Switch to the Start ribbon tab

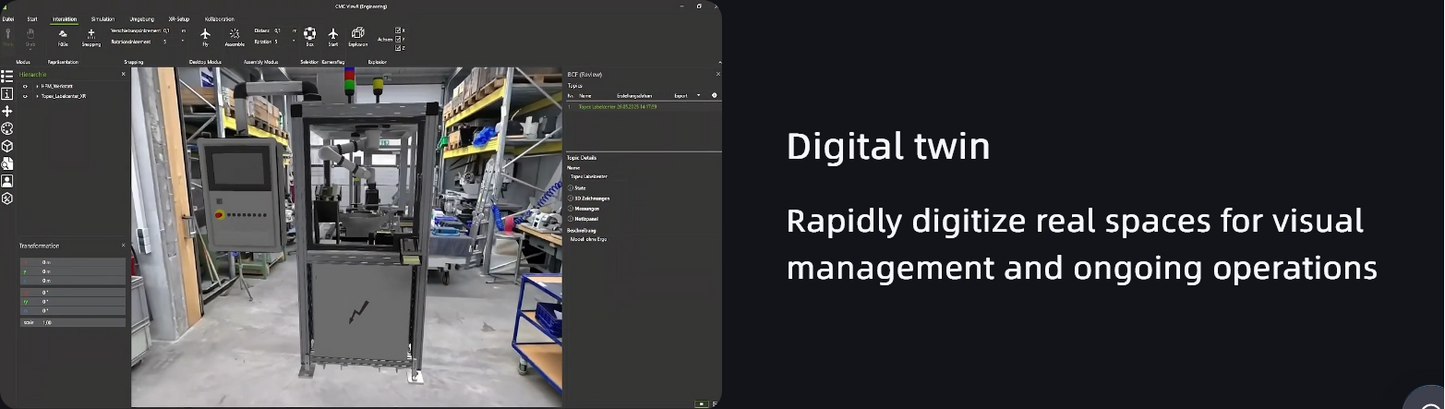click(x=32, y=19)
